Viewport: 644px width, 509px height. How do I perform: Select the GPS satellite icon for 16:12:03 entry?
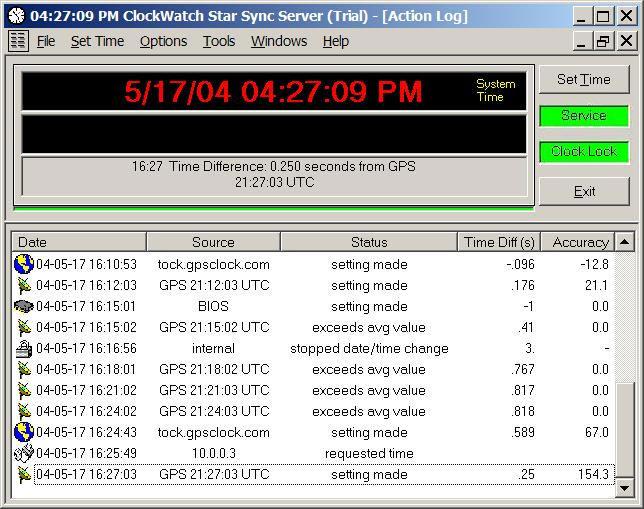pos(24,286)
